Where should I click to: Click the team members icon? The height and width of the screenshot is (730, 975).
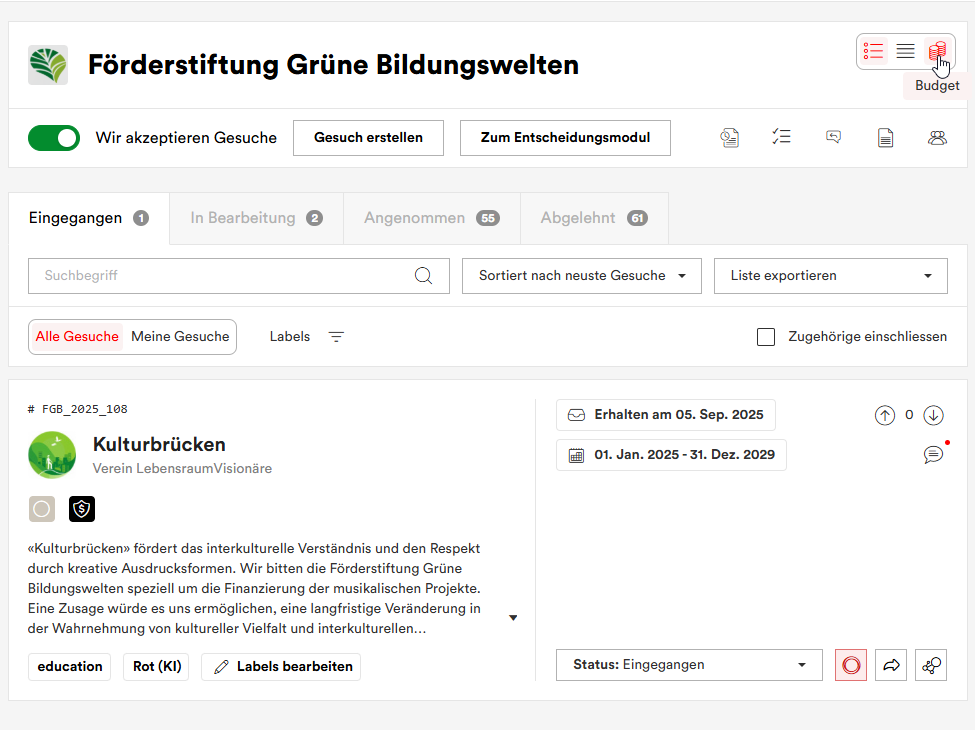(937, 138)
